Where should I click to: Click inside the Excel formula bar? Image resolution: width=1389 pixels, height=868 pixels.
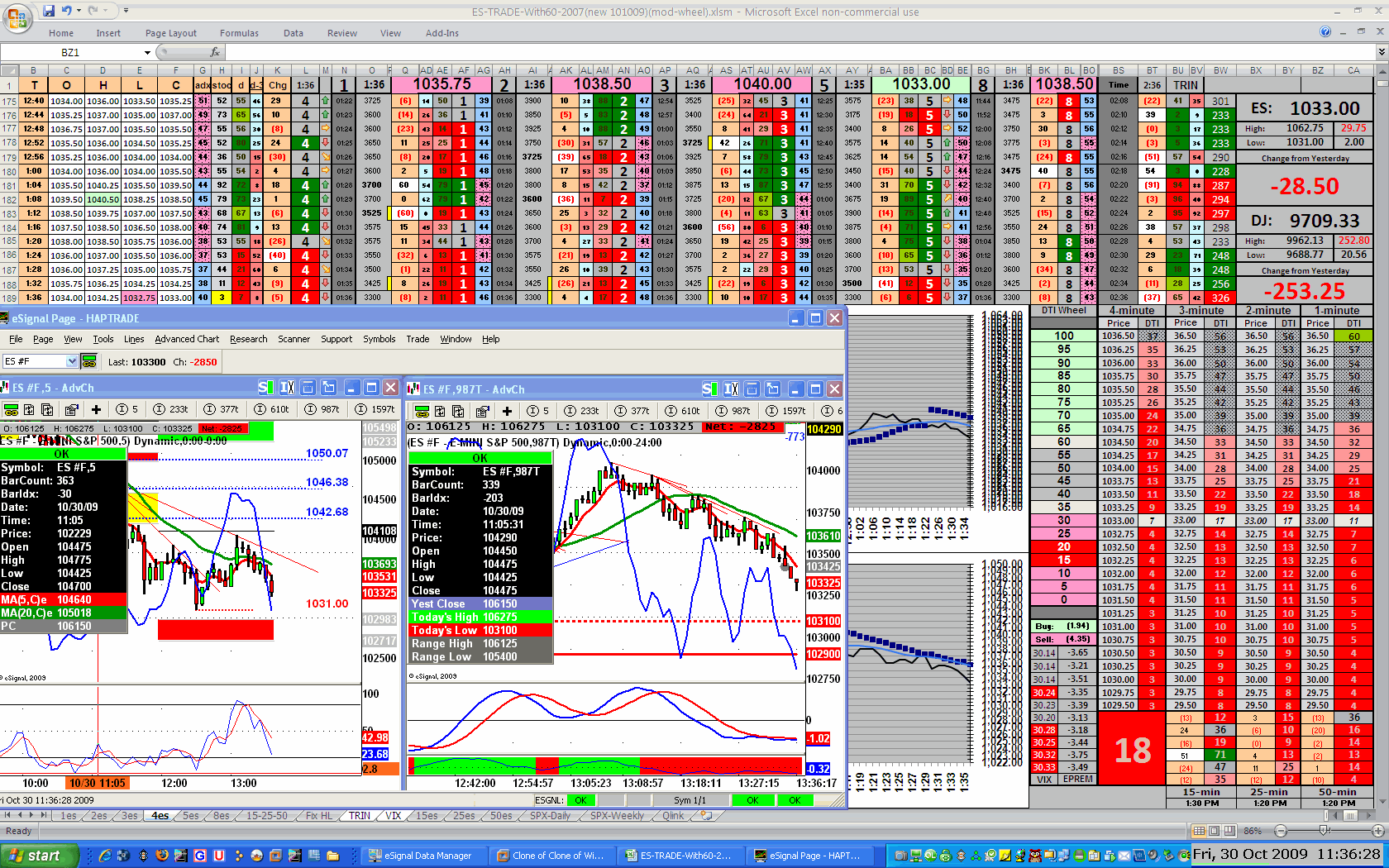tap(800, 52)
